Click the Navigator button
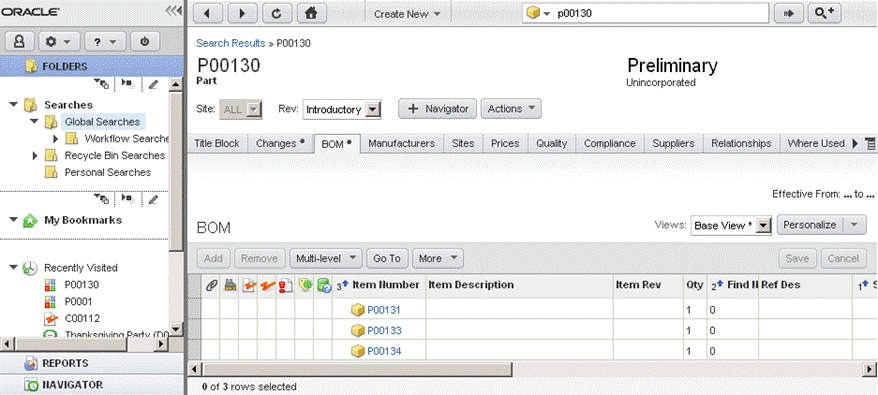The height and width of the screenshot is (395, 878). (x=437, y=109)
